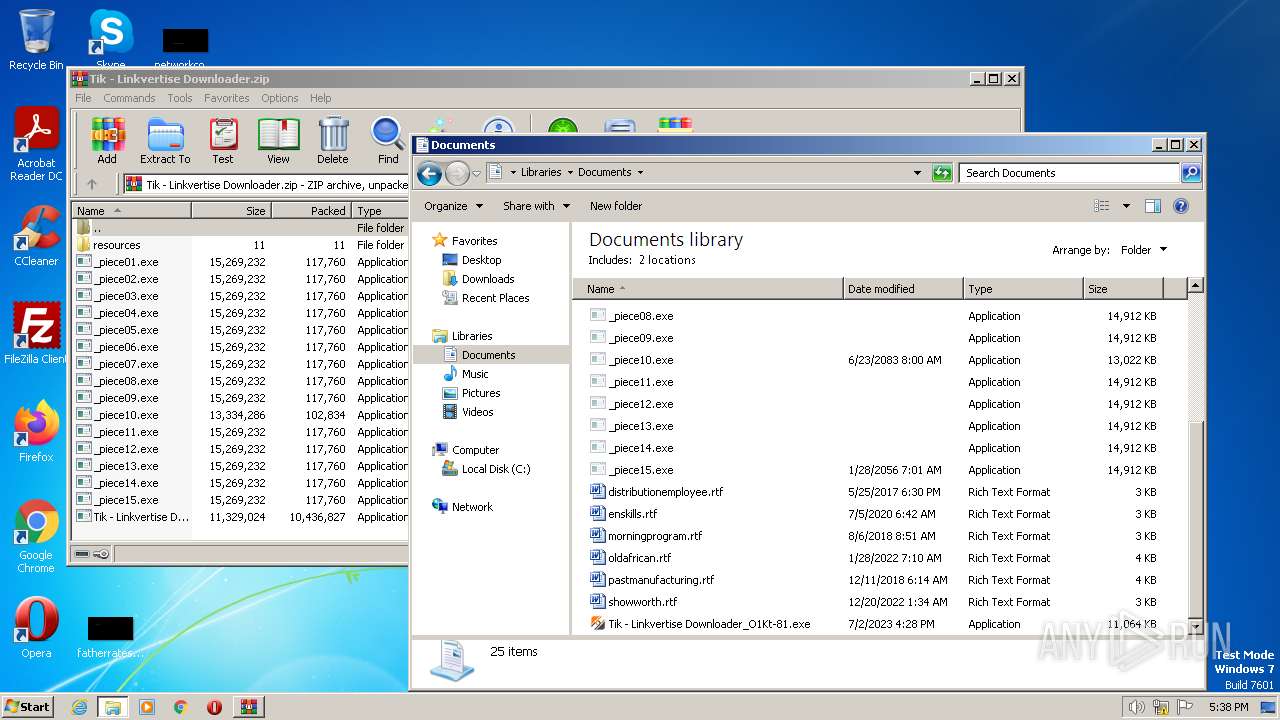The width and height of the screenshot is (1280, 720).
Task: Open the Share with dropdown
Action: click(536, 206)
